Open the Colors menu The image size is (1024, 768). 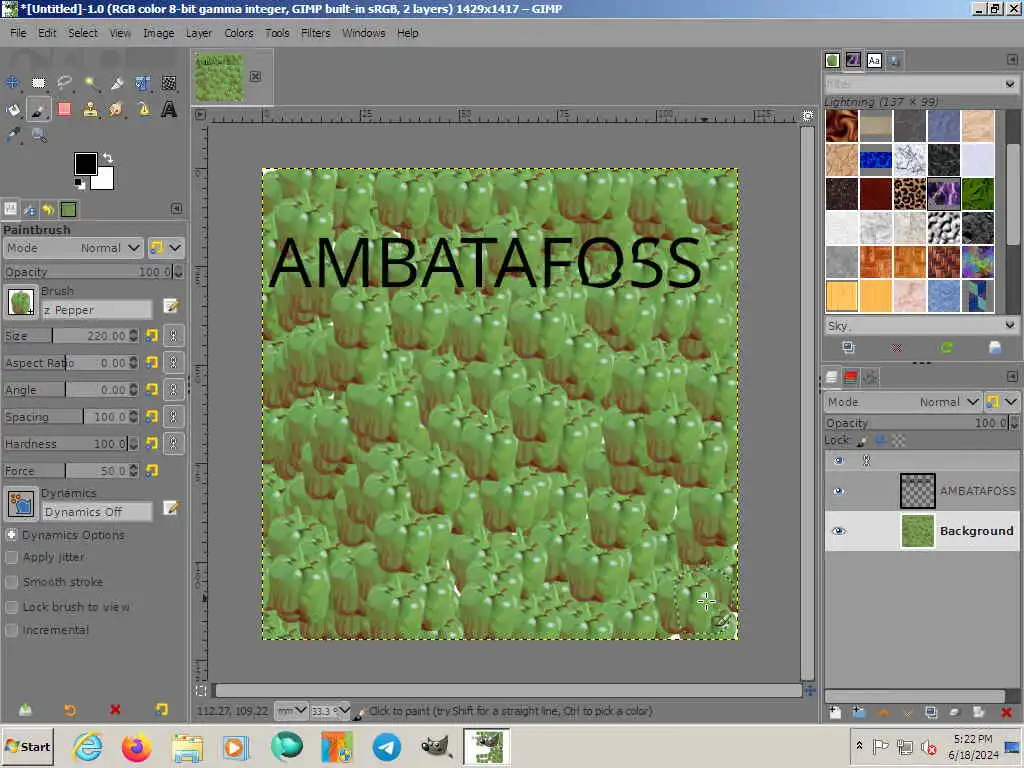(238, 33)
